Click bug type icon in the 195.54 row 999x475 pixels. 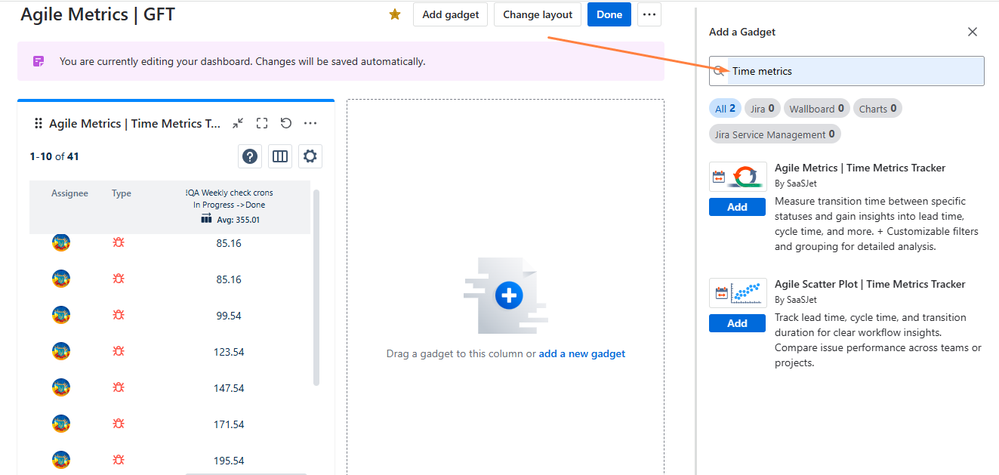[x=118, y=460]
